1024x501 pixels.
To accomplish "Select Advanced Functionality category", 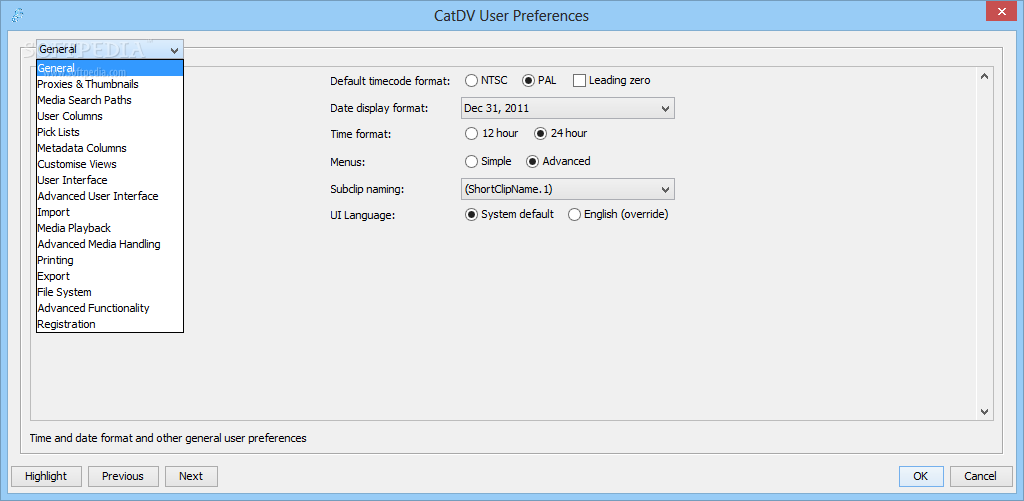I will 110,308.
